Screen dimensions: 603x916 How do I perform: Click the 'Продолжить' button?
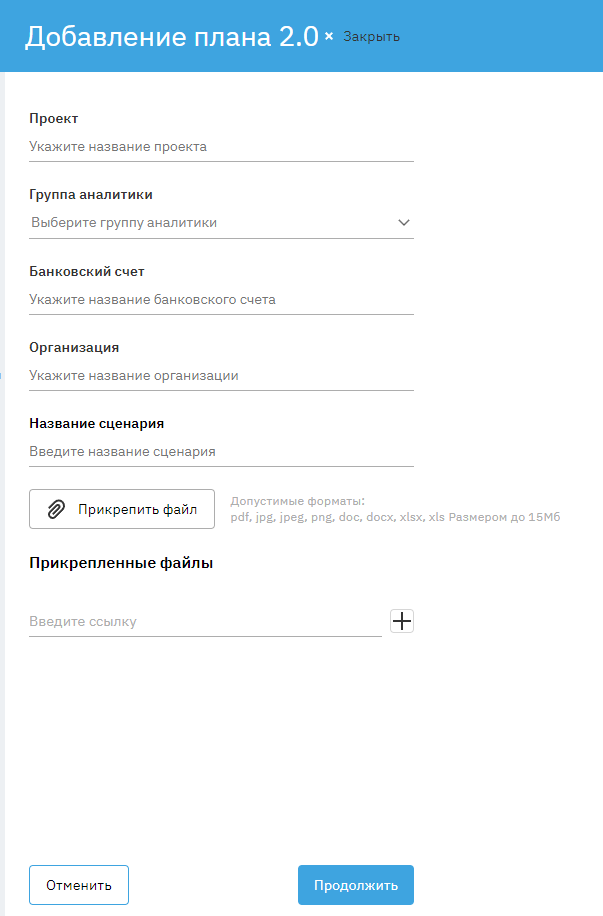(356, 885)
